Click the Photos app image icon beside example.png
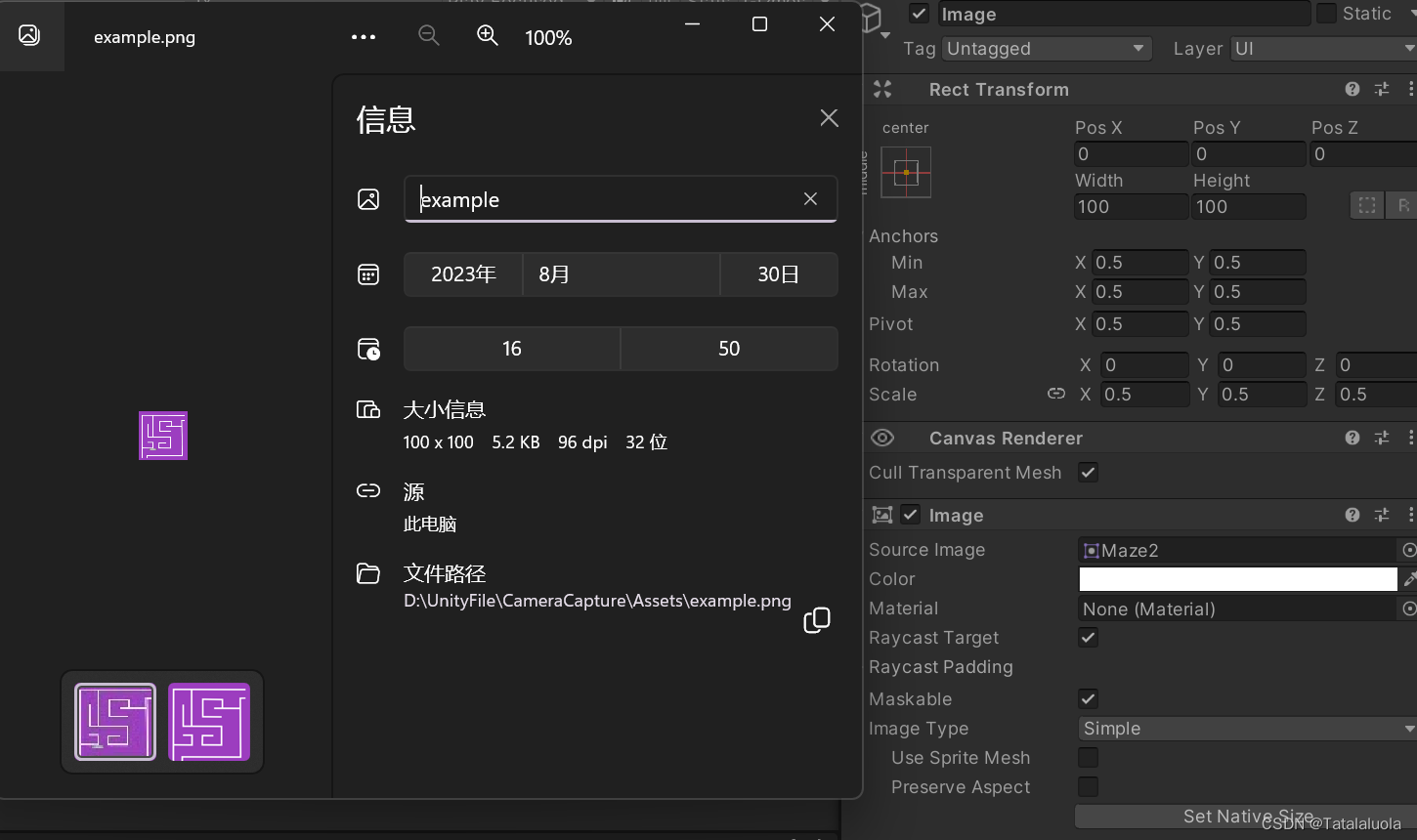The image size is (1417, 840). pos(29,35)
